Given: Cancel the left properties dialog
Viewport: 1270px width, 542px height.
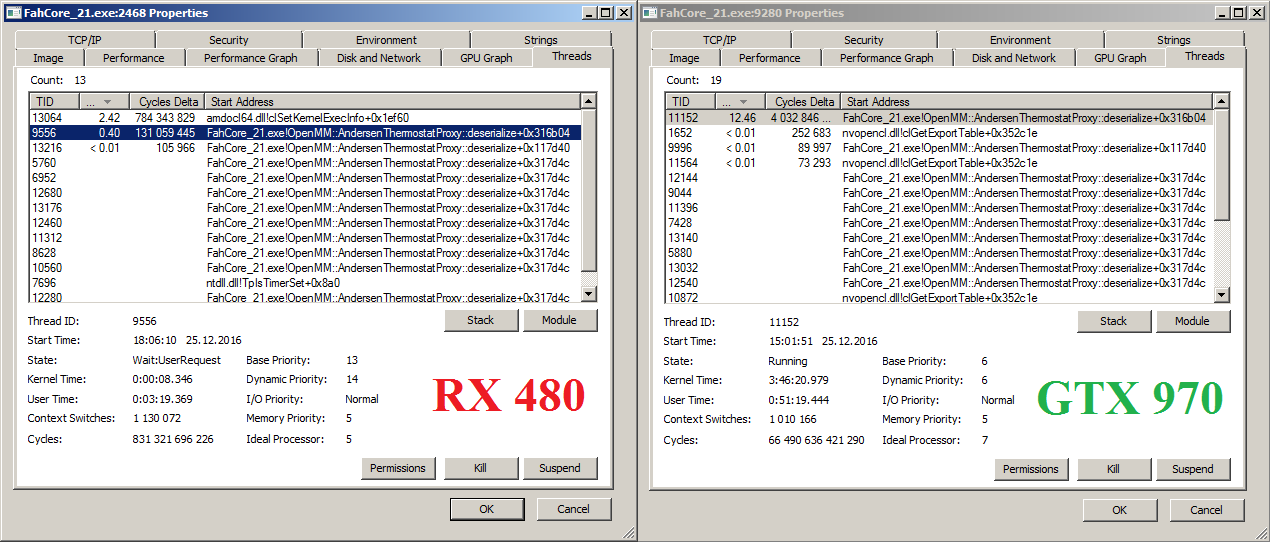Looking at the screenshot, I should (573, 509).
